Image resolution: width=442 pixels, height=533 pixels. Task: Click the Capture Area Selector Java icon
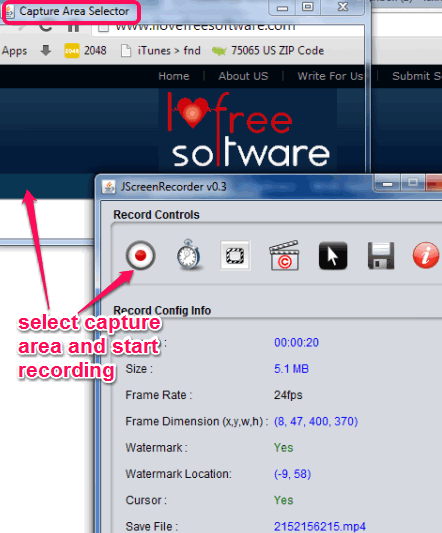[10, 11]
